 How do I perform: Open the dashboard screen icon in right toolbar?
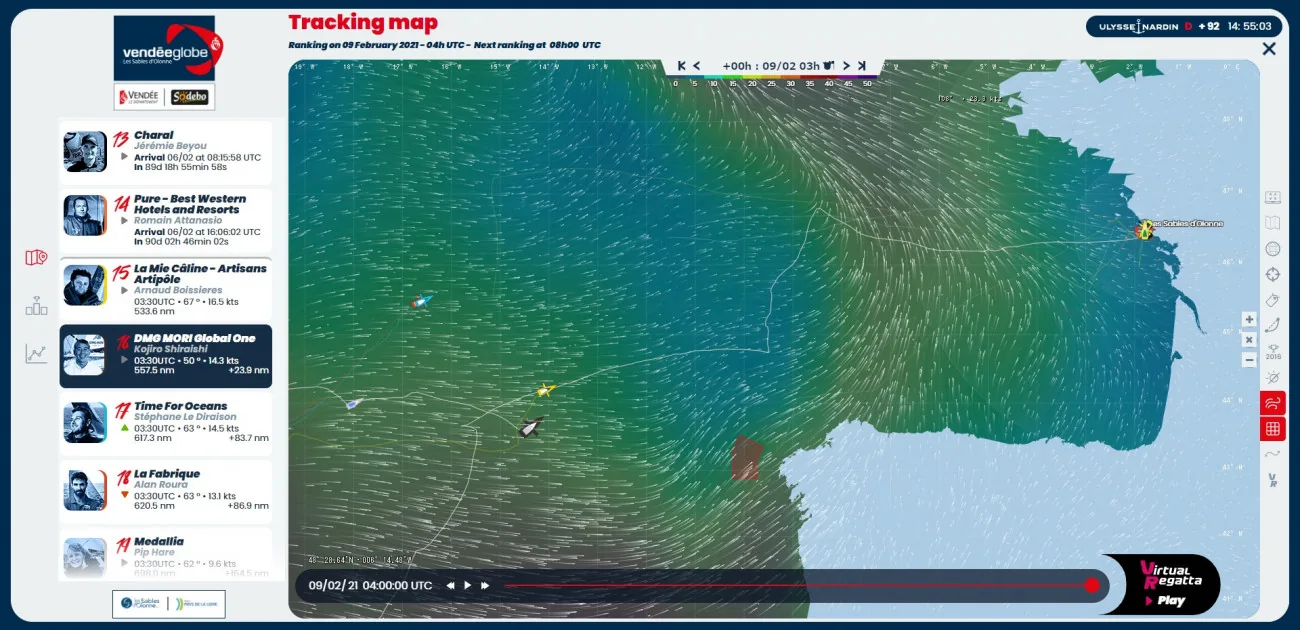tap(1273, 197)
